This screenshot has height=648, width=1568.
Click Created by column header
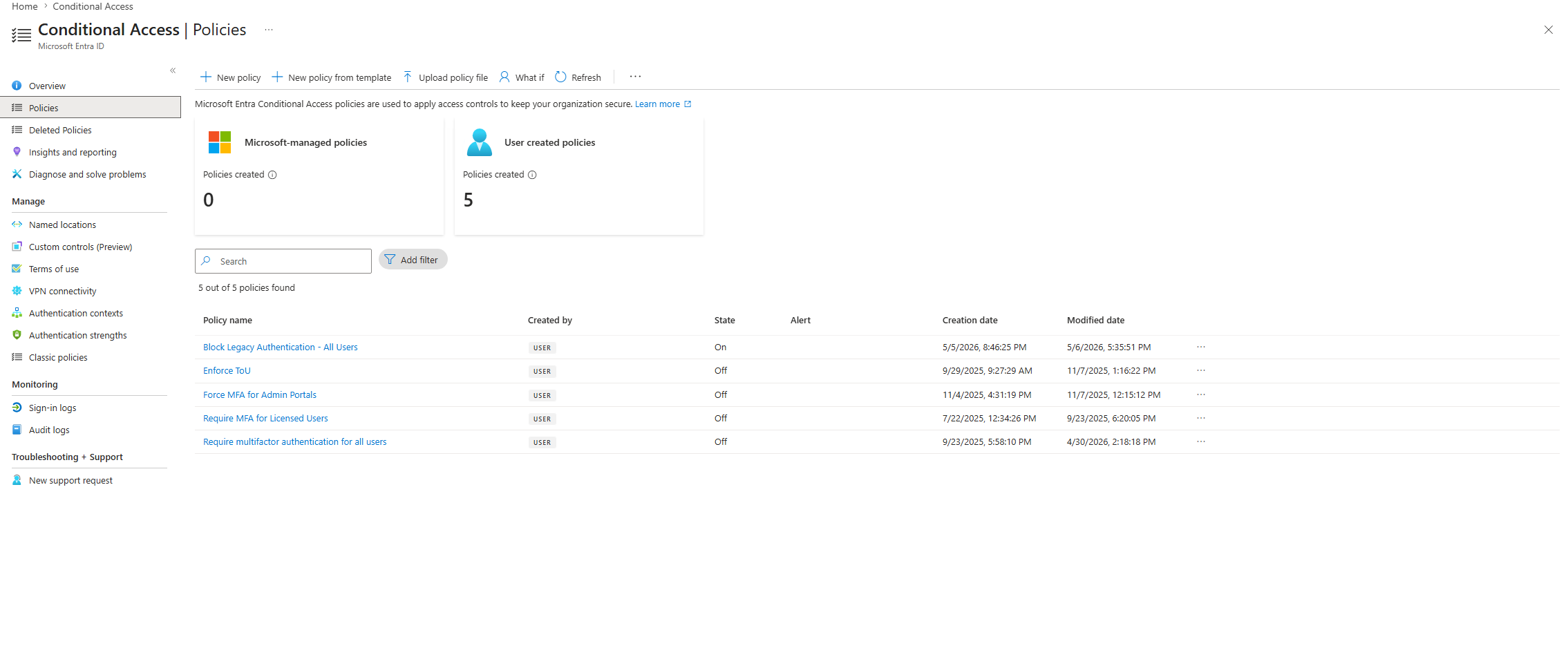[550, 321]
